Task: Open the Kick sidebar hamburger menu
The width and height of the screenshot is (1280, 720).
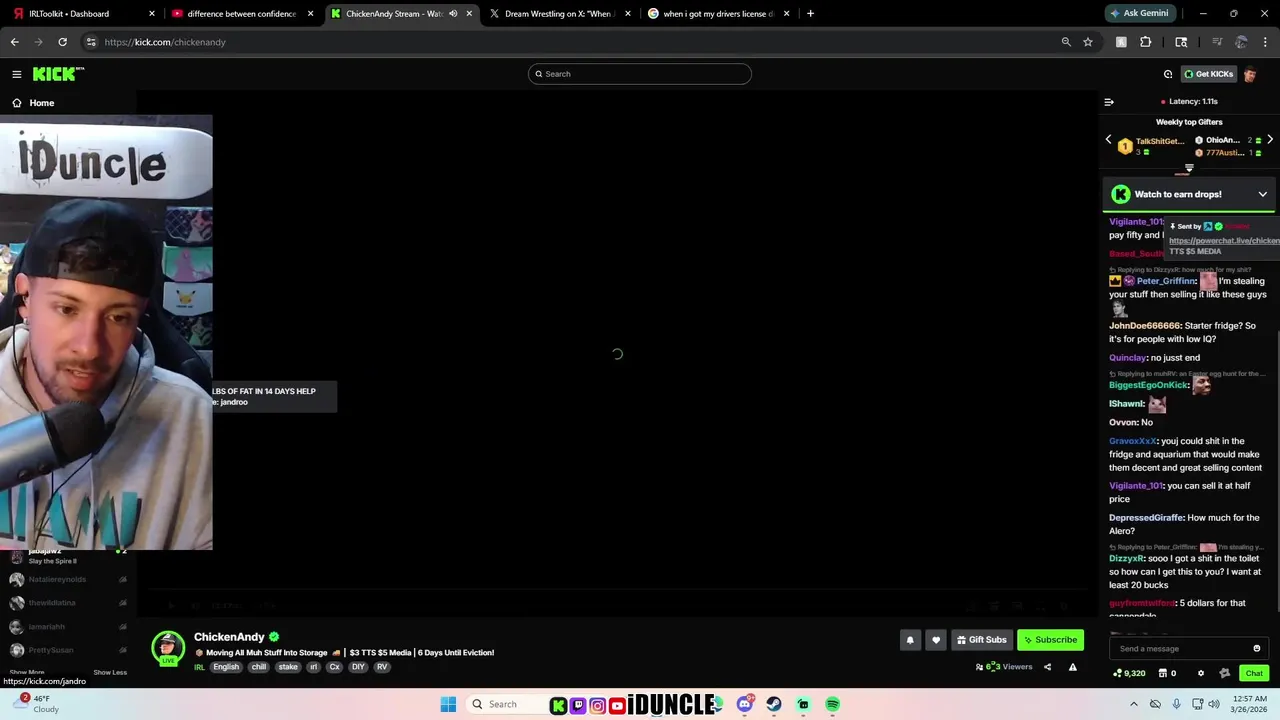Action: point(17,74)
